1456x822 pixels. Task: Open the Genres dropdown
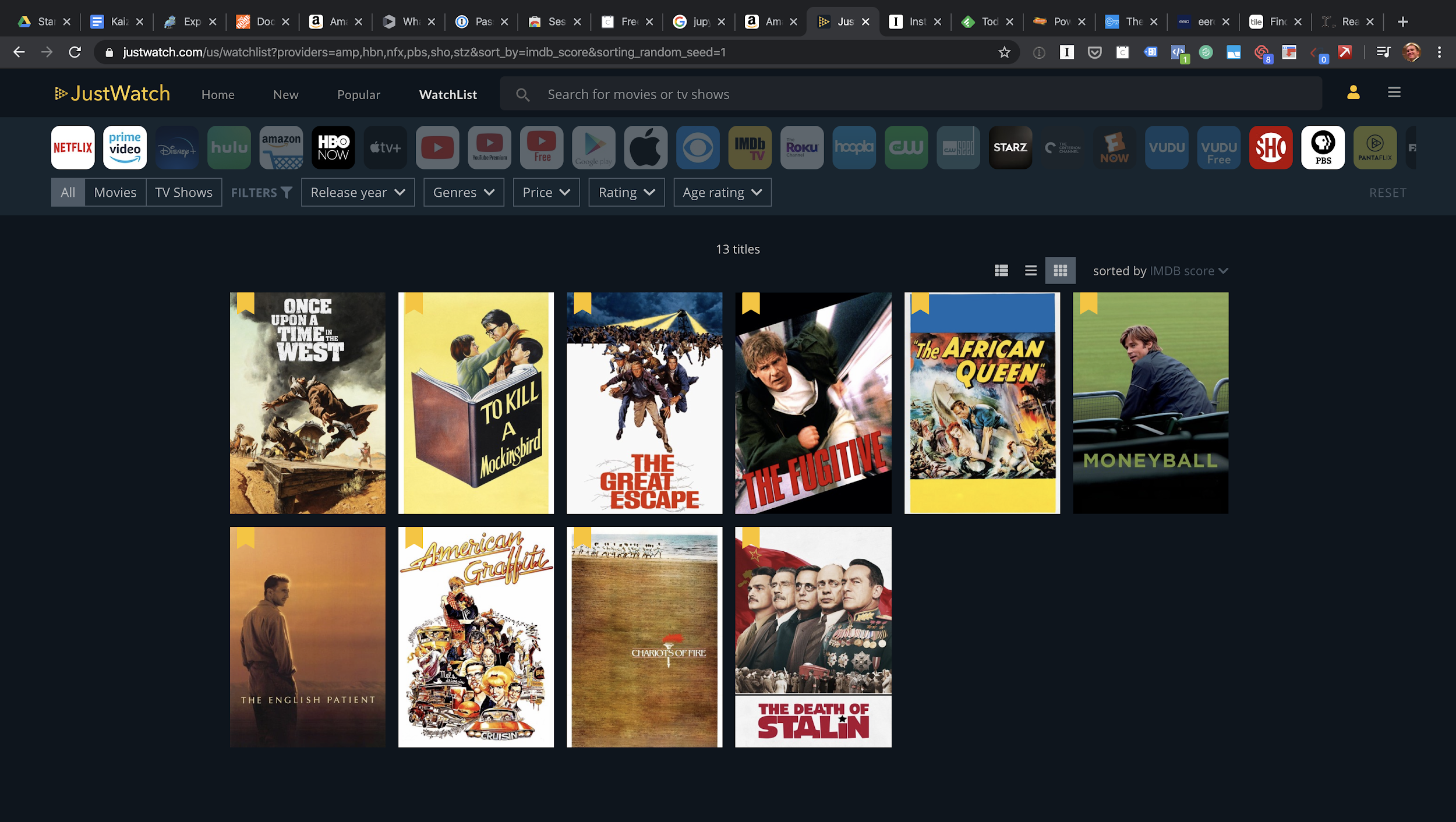pyautogui.click(x=464, y=192)
